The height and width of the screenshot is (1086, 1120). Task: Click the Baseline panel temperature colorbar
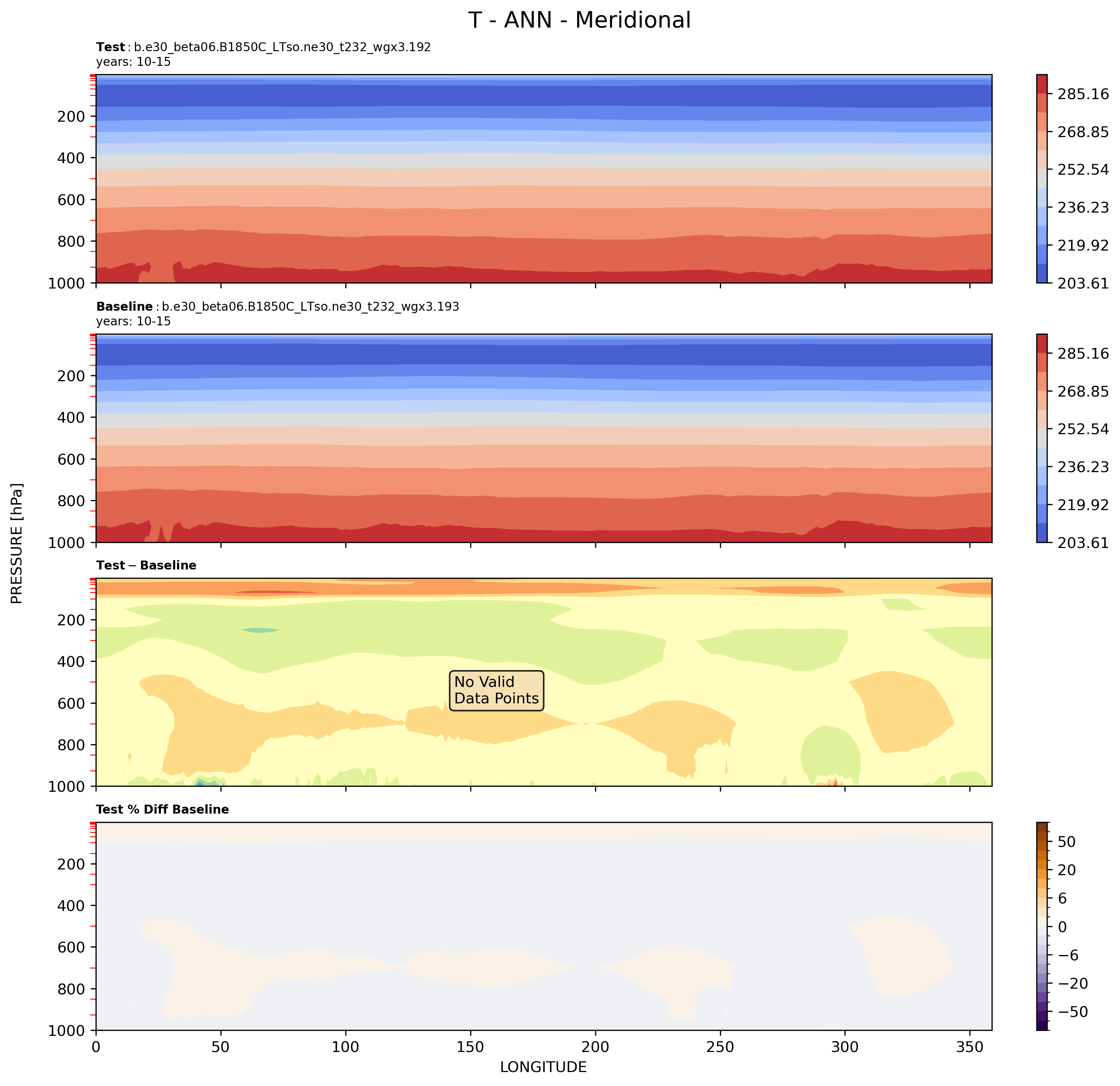1042,438
